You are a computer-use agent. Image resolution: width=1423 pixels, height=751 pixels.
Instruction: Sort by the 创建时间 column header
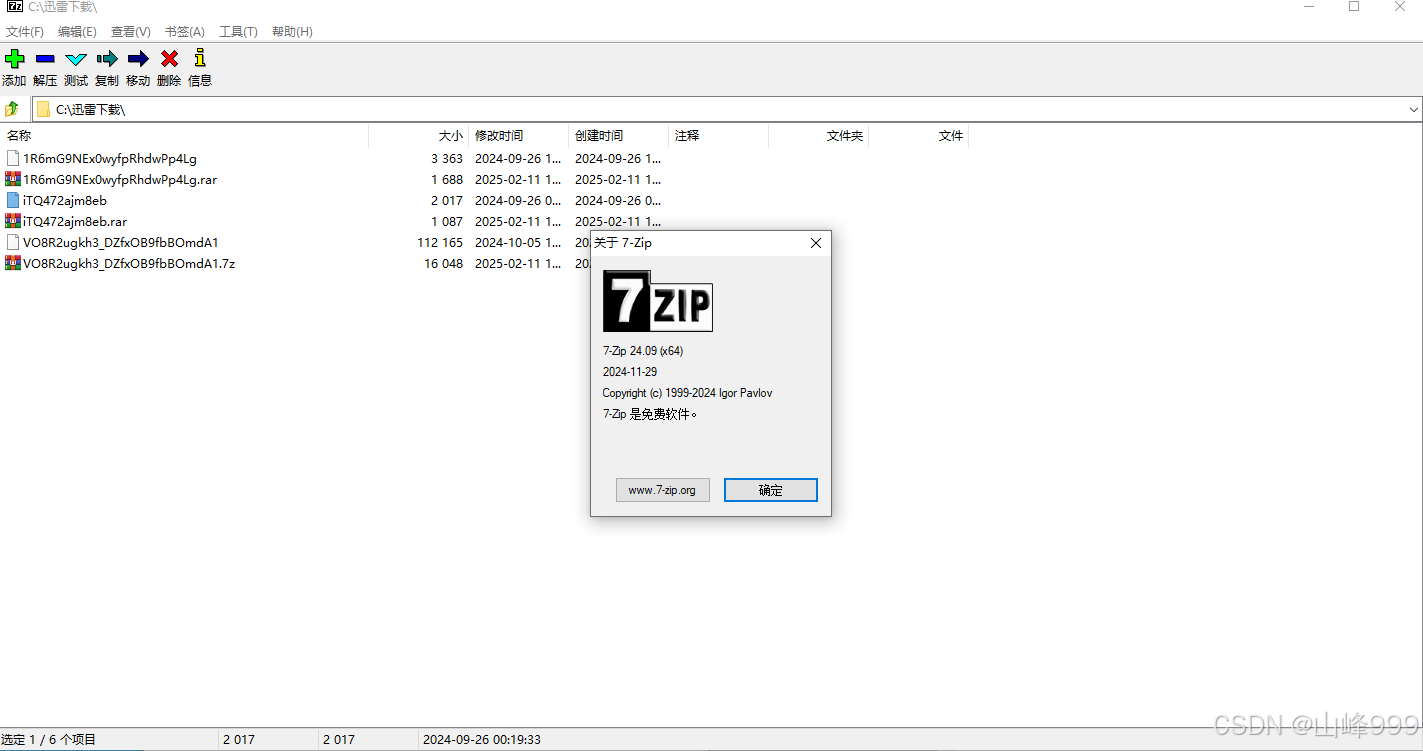(619, 136)
